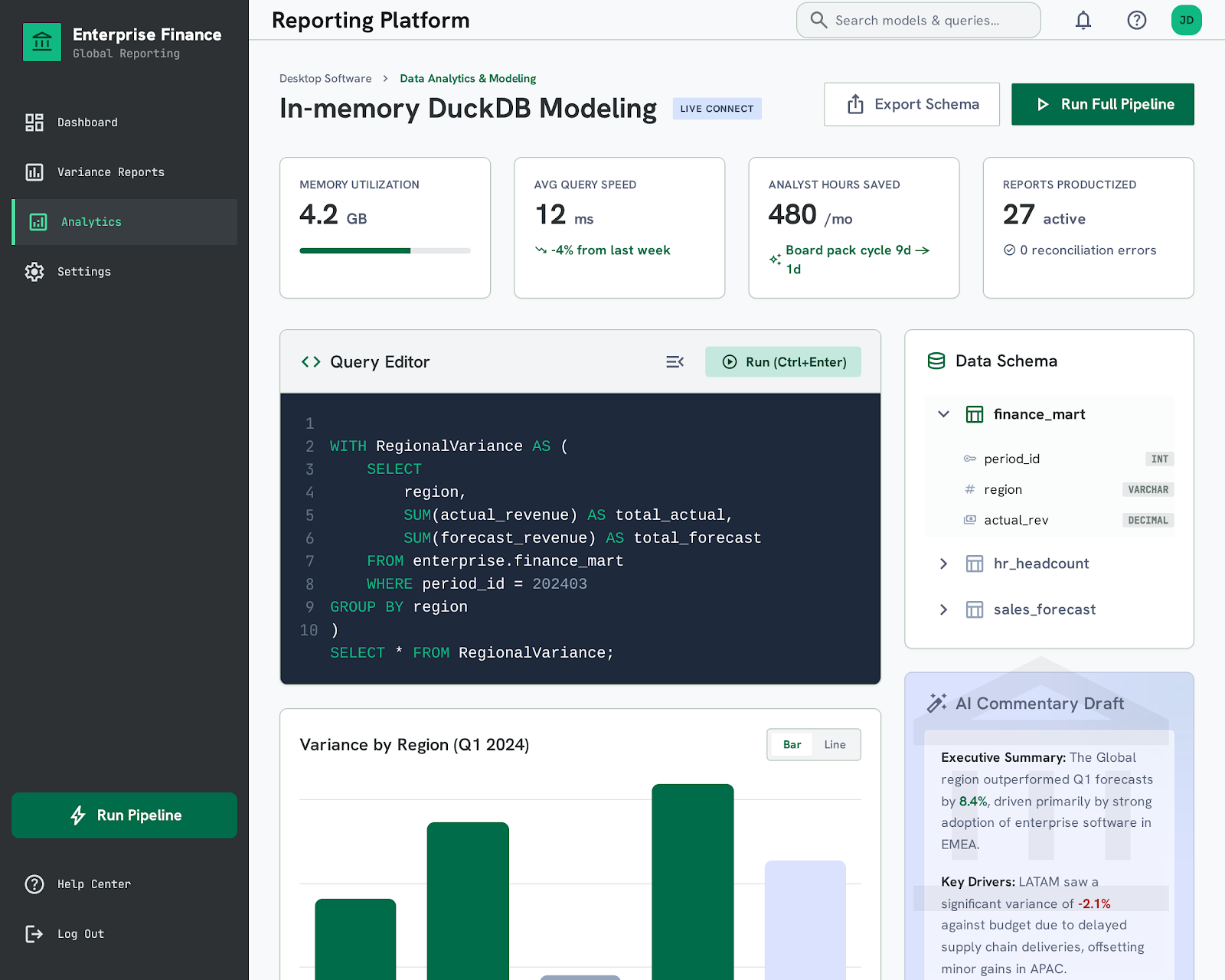Screen dimensions: 1225x980
Task: Click the Variance by Region (Q1 2024) title
Action: tap(414, 744)
